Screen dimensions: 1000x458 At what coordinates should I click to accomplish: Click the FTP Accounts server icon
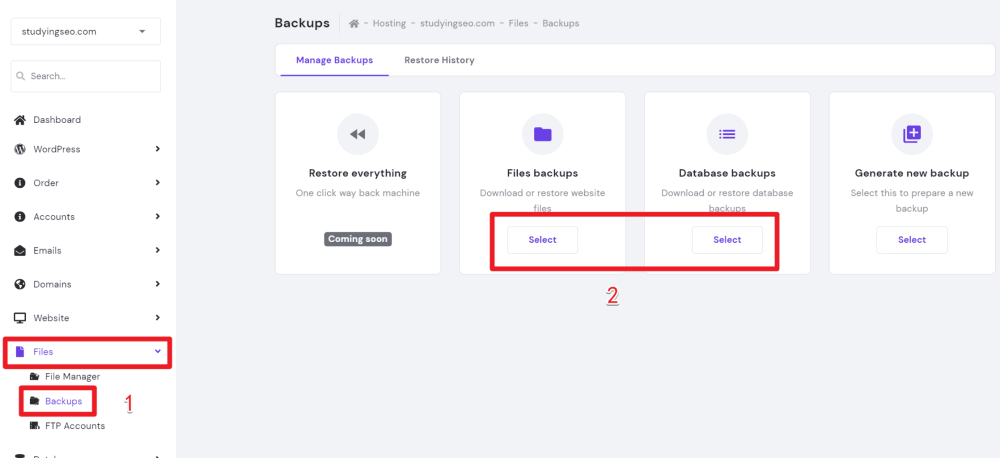(x=34, y=425)
